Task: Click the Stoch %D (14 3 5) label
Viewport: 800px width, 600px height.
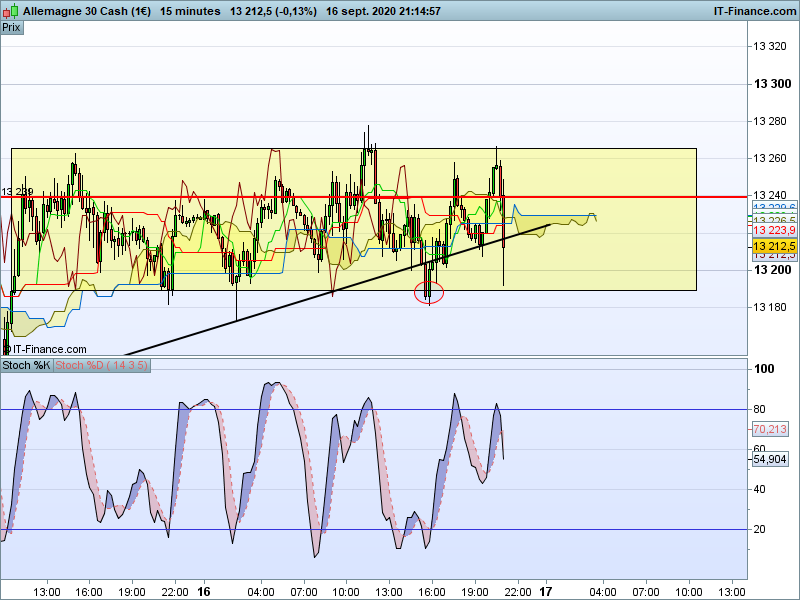Action: (102, 365)
